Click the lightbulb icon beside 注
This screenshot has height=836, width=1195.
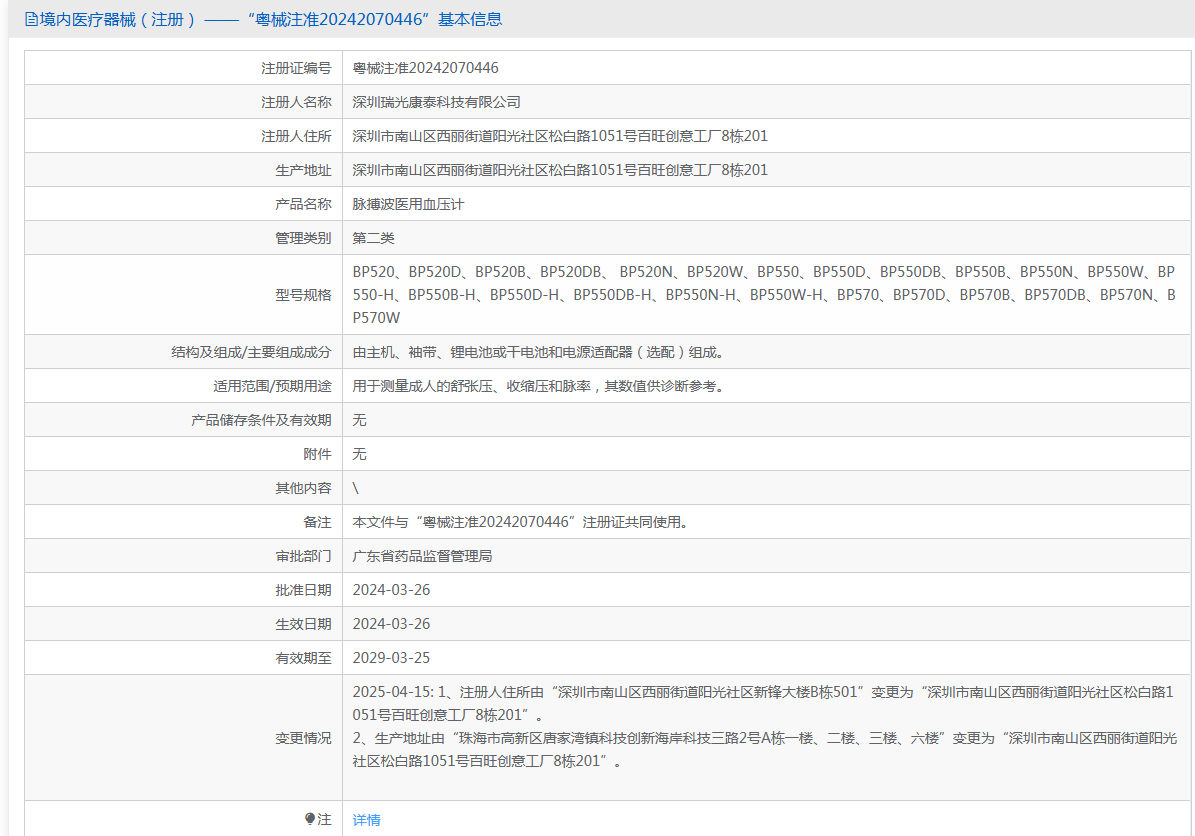(309, 818)
